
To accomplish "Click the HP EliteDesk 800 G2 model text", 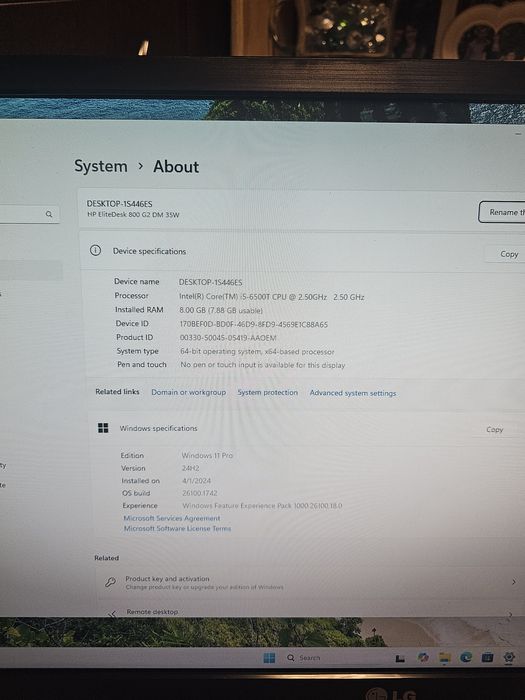I will click(133, 215).
